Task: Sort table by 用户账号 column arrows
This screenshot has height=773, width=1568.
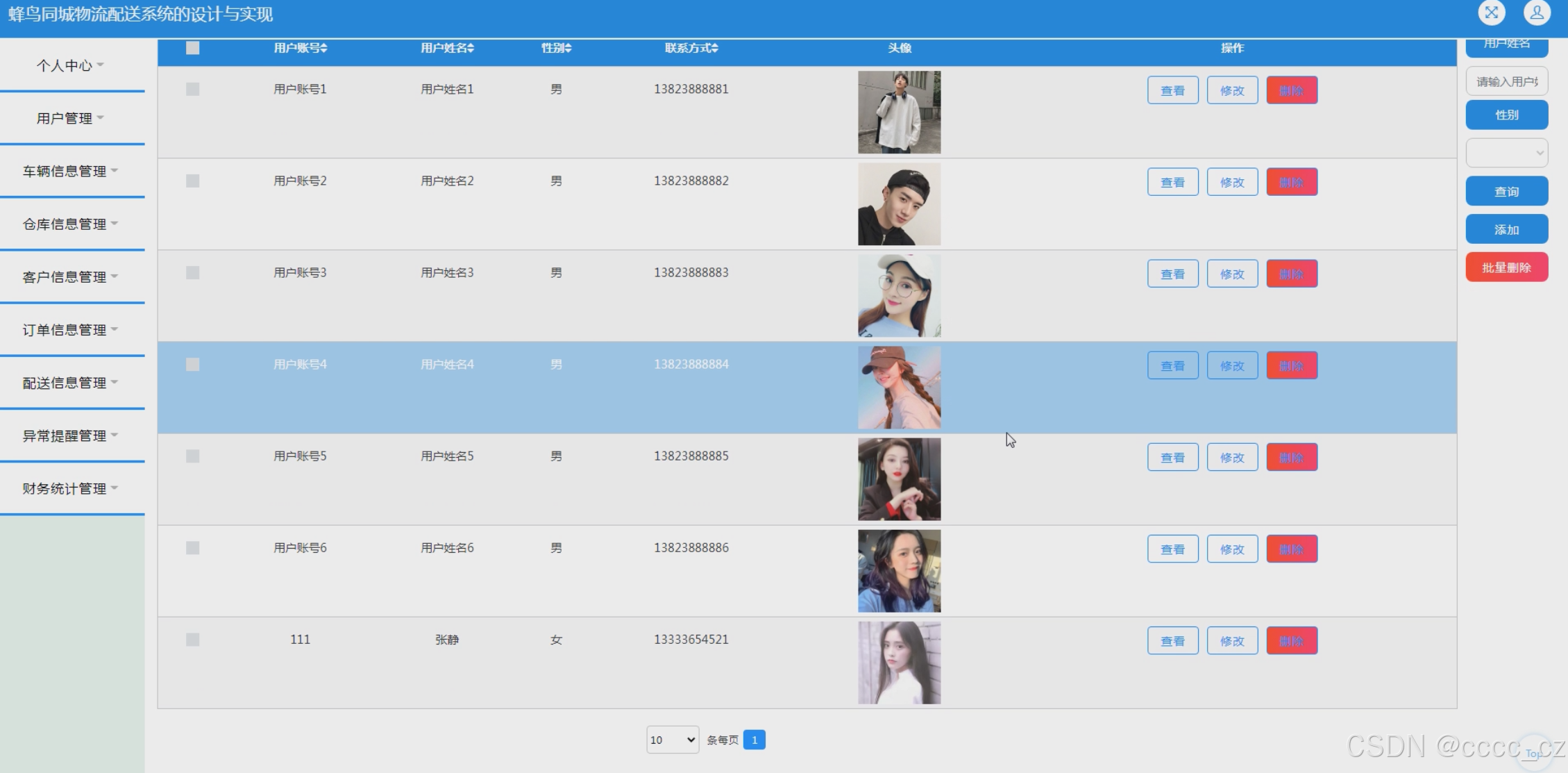Action: [x=324, y=48]
